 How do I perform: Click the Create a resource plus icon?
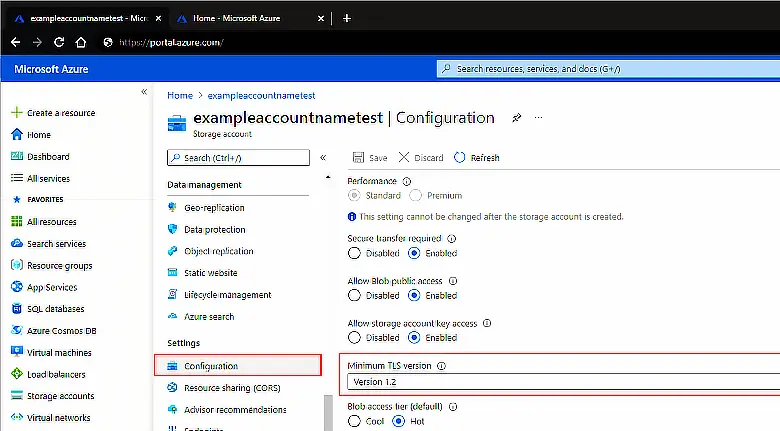click(17, 112)
